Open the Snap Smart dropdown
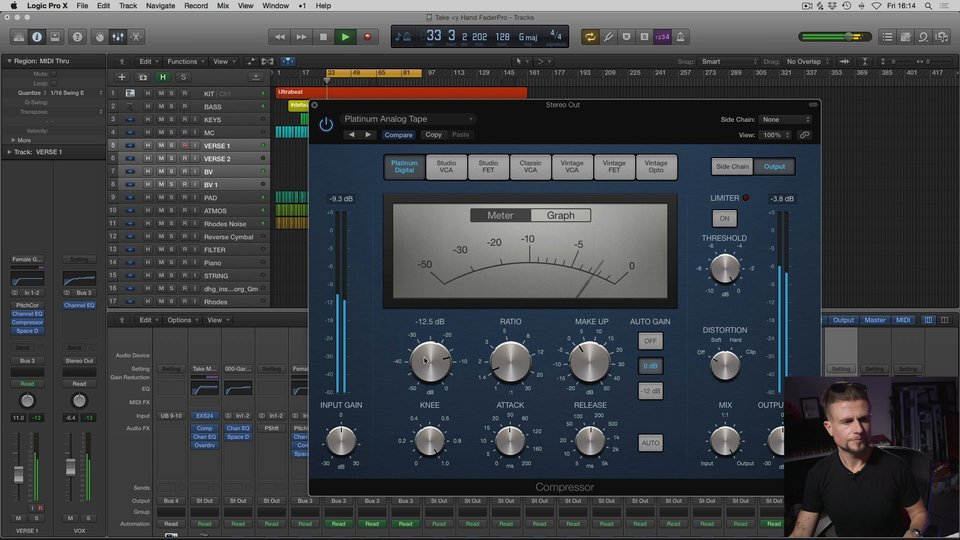This screenshot has width=960, height=540. 729,61
